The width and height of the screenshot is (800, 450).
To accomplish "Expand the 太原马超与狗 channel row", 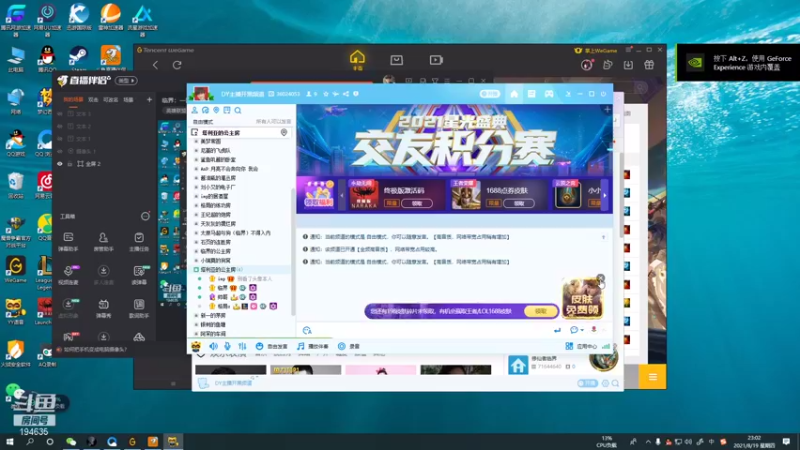I will (x=196, y=233).
